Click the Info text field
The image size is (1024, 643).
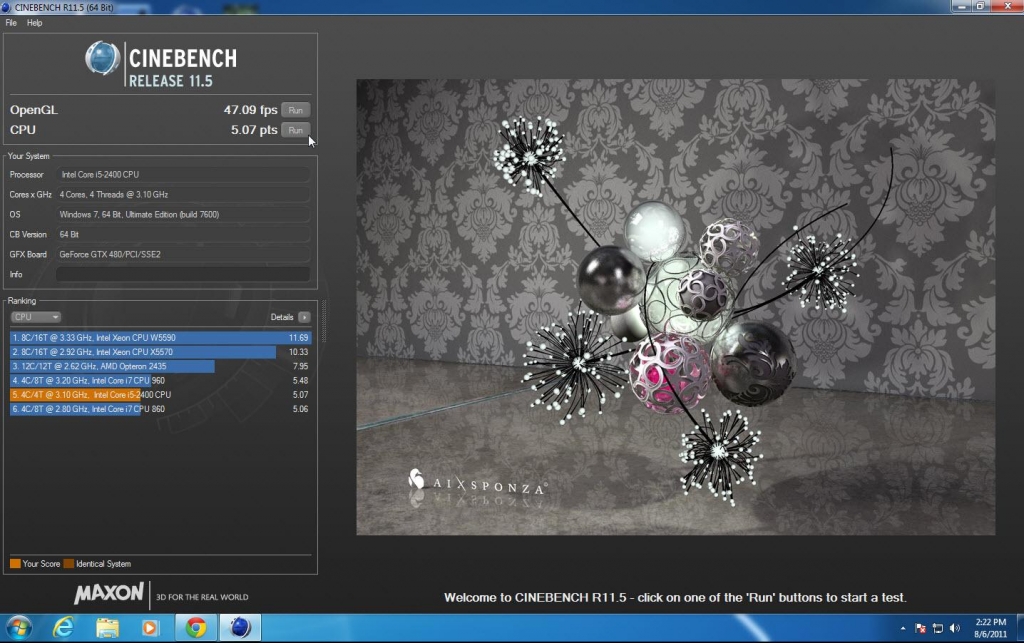tap(183, 274)
